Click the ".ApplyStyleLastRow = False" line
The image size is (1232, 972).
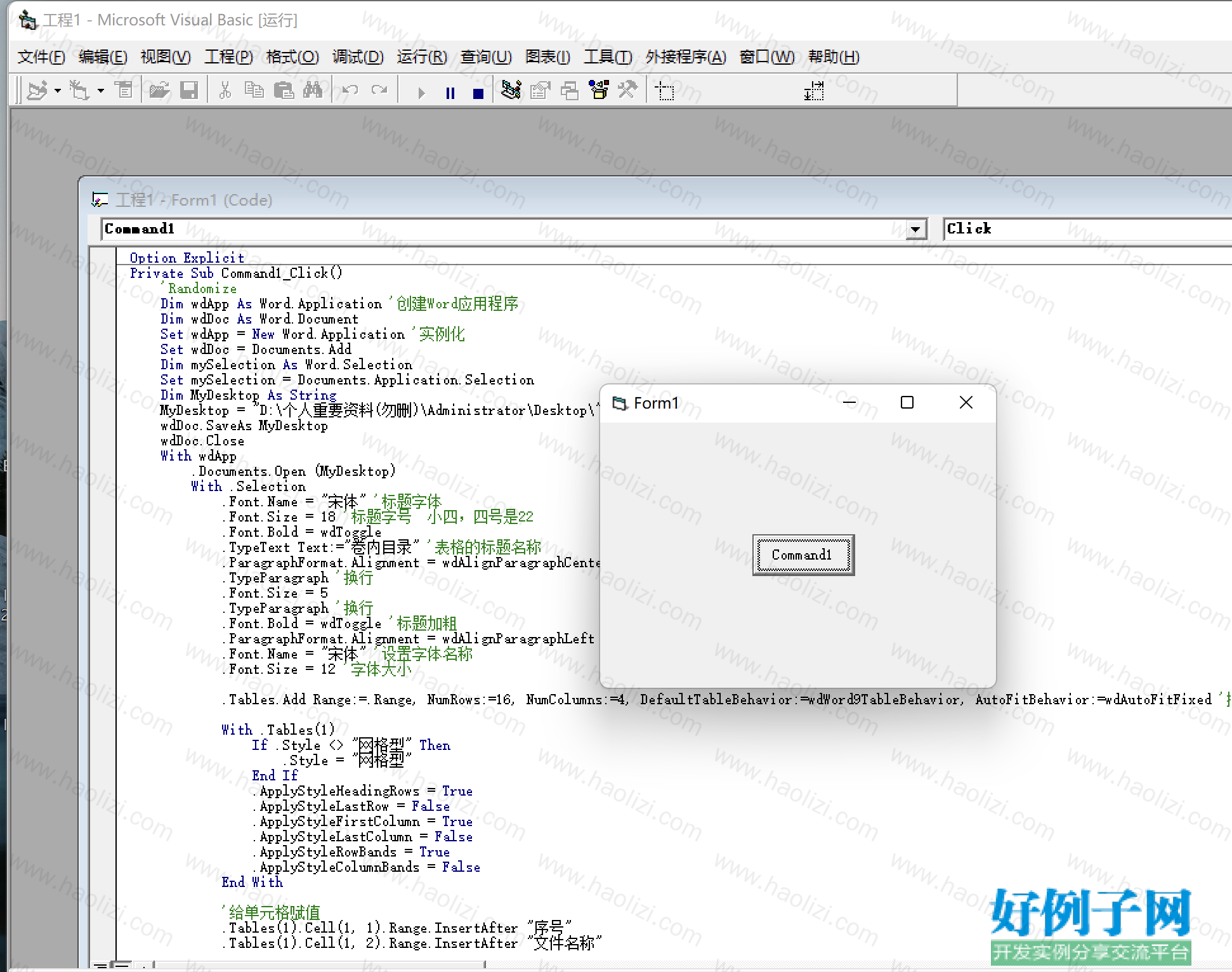point(351,806)
